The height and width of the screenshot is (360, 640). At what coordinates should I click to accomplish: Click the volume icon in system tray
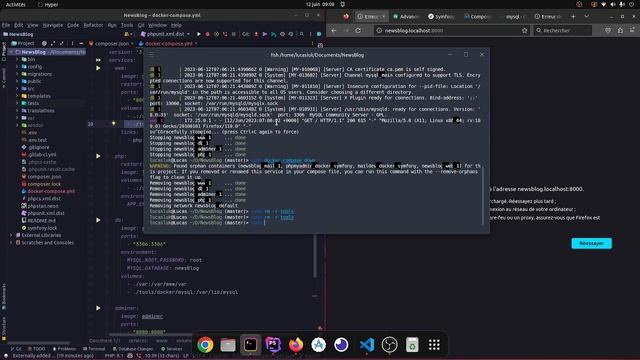pos(613,4)
